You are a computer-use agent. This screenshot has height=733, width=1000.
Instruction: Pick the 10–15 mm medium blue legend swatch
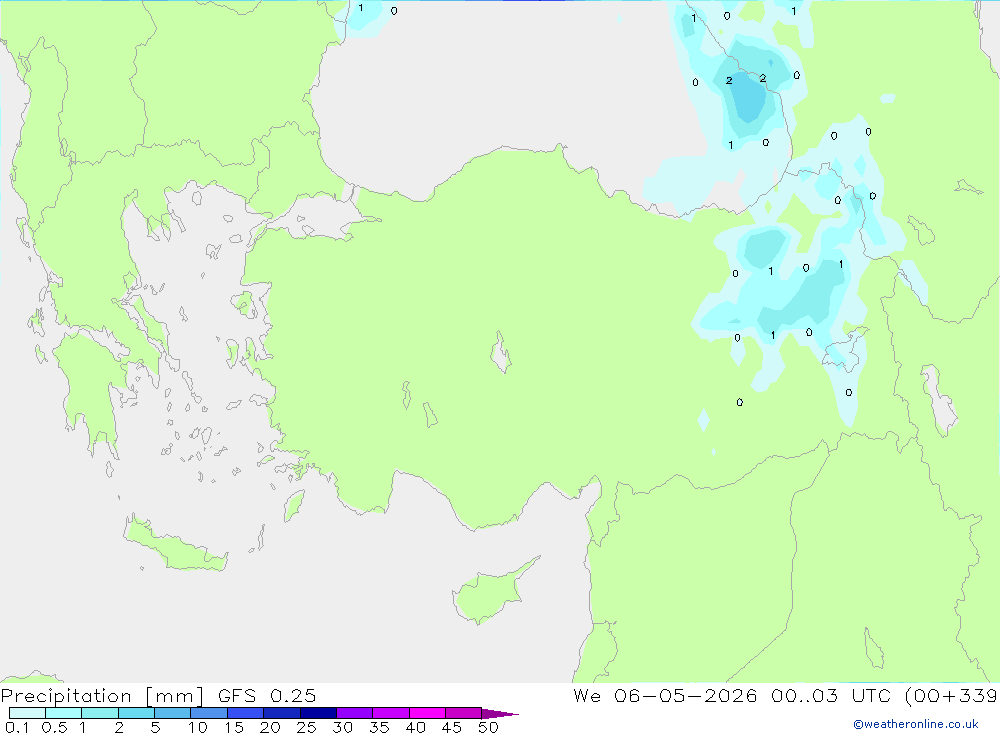(209, 713)
